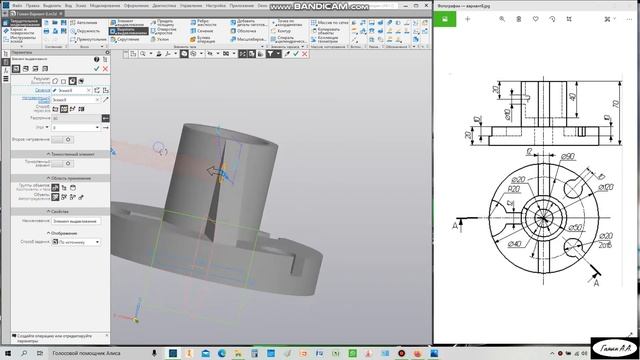This screenshot has height=360, width=640.
Task: Open the Выделить menu
Action: click(x=52, y=6)
